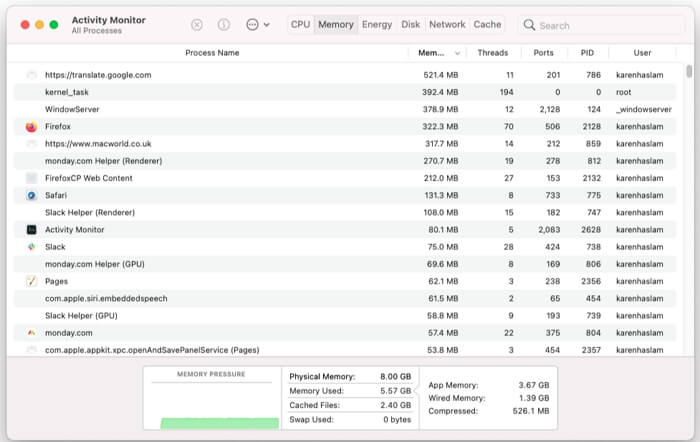Select the kernel_task process row
Screen dimensions: 700x442
pyautogui.click(x=345, y=92)
